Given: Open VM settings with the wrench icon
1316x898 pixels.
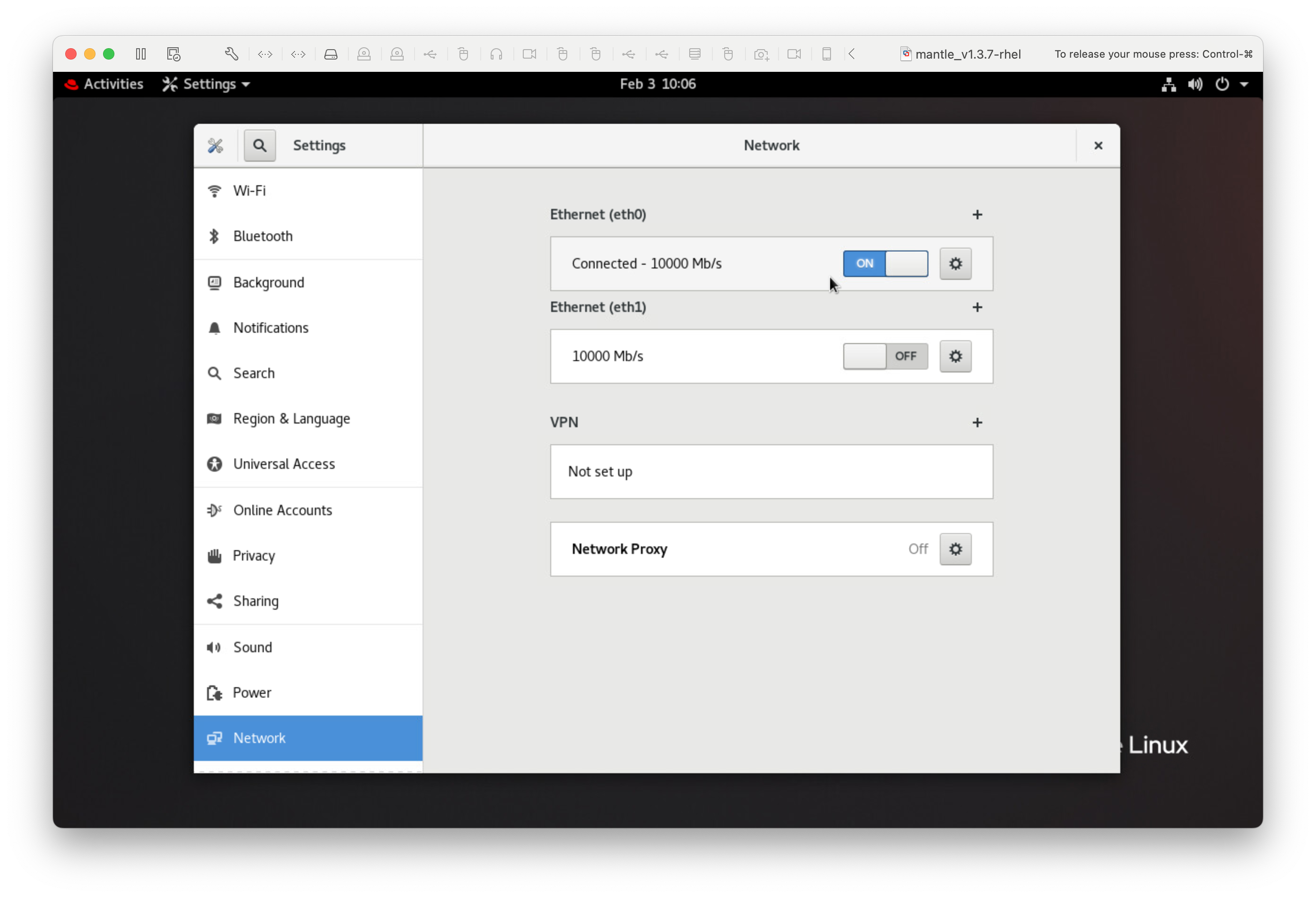Looking at the screenshot, I should pyautogui.click(x=232, y=54).
